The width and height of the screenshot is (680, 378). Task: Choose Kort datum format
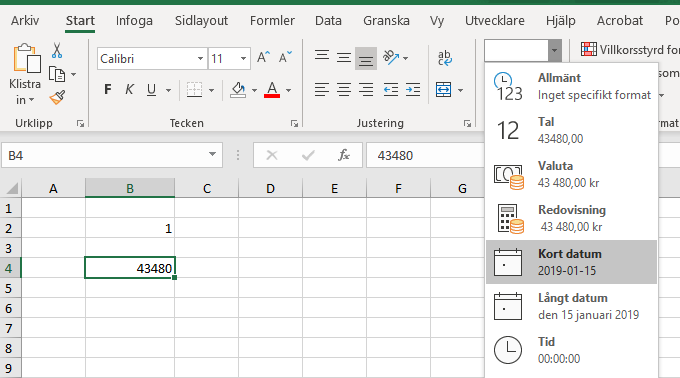pyautogui.click(x=572, y=262)
